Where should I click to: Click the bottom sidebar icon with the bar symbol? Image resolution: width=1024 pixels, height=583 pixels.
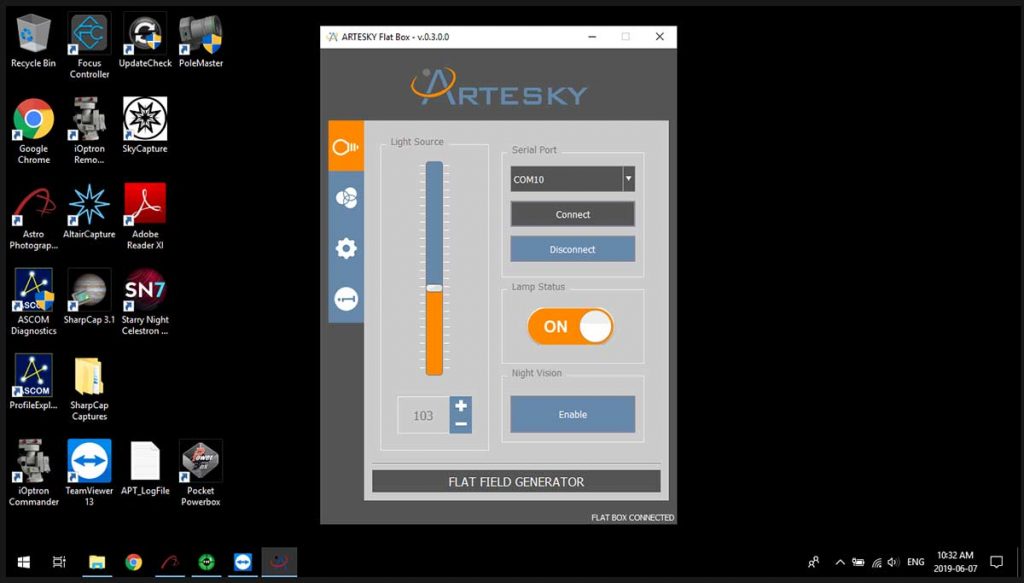pos(346,299)
